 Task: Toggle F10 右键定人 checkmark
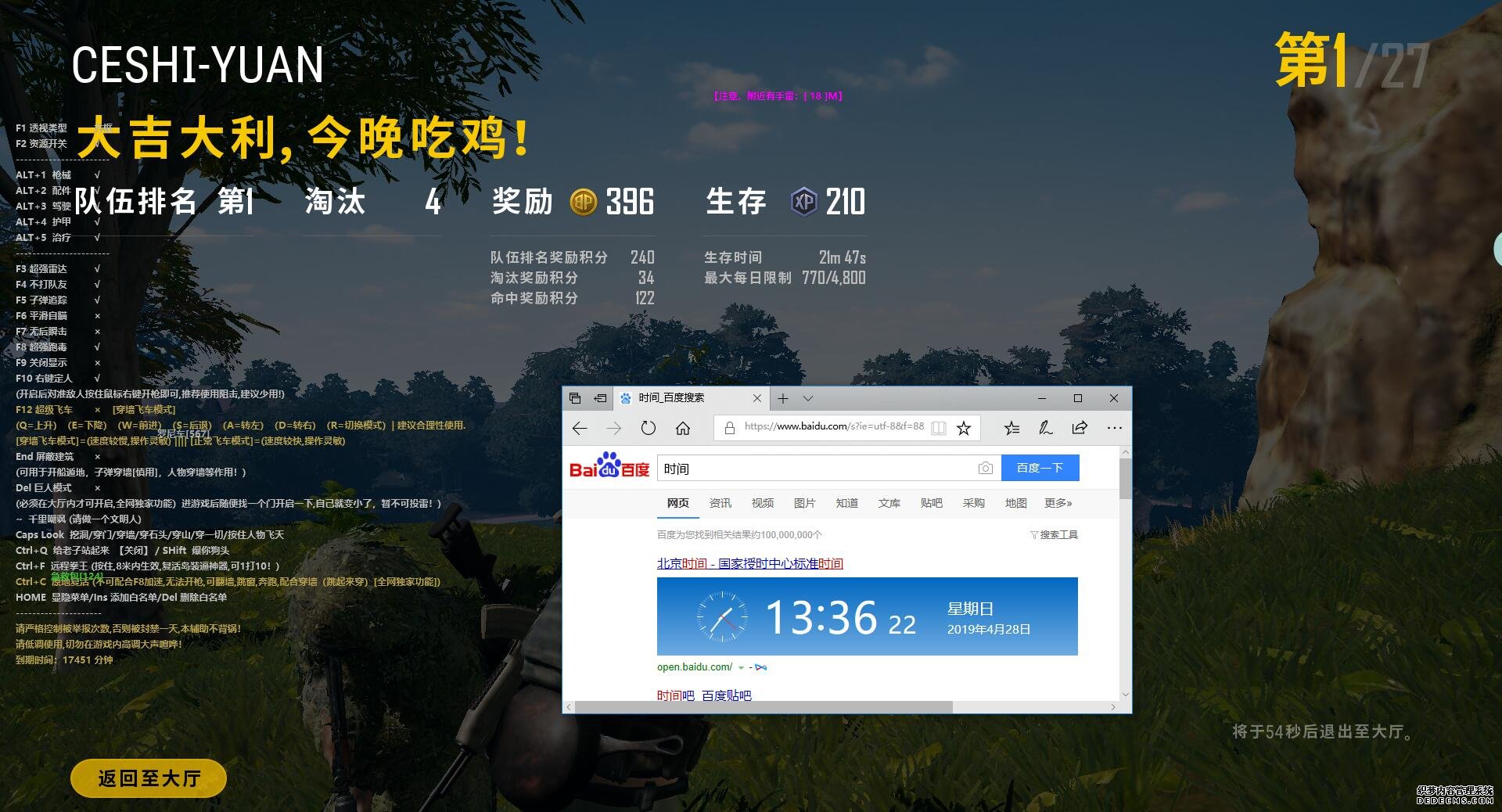tap(97, 378)
